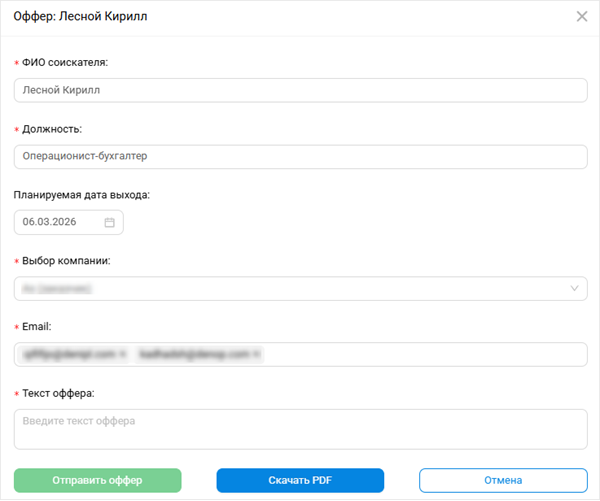Image resolution: width=600 pixels, height=501 pixels.
Task: Focus the Текст оффера text area
Action: coord(300,428)
